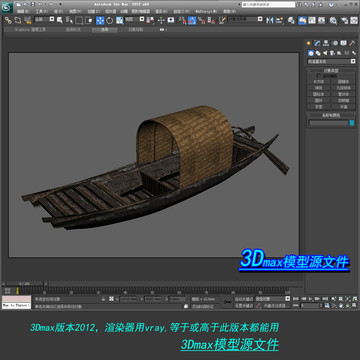This screenshot has width=360, height=360.
Task: Open the Standard Primitives (标准基本体) dropdown
Action: point(331,62)
